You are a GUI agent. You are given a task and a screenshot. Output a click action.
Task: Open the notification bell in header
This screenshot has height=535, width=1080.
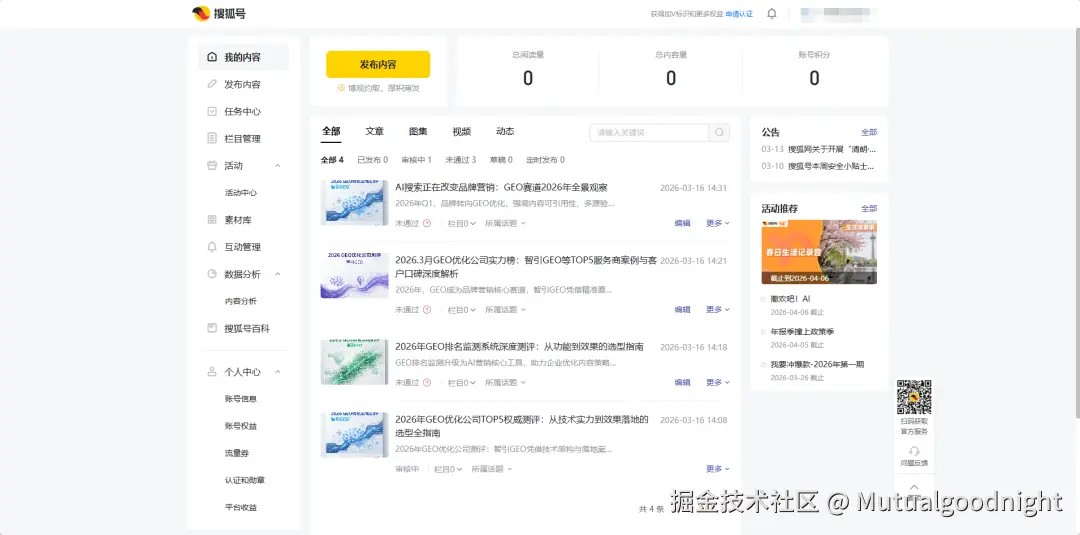[x=771, y=13]
